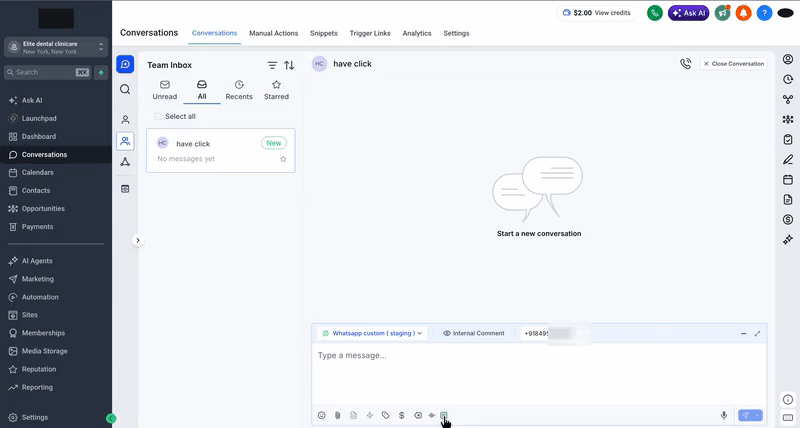The width and height of the screenshot is (800, 428).
Task: Open the payments dollar circle icon
Action: [x=788, y=219]
